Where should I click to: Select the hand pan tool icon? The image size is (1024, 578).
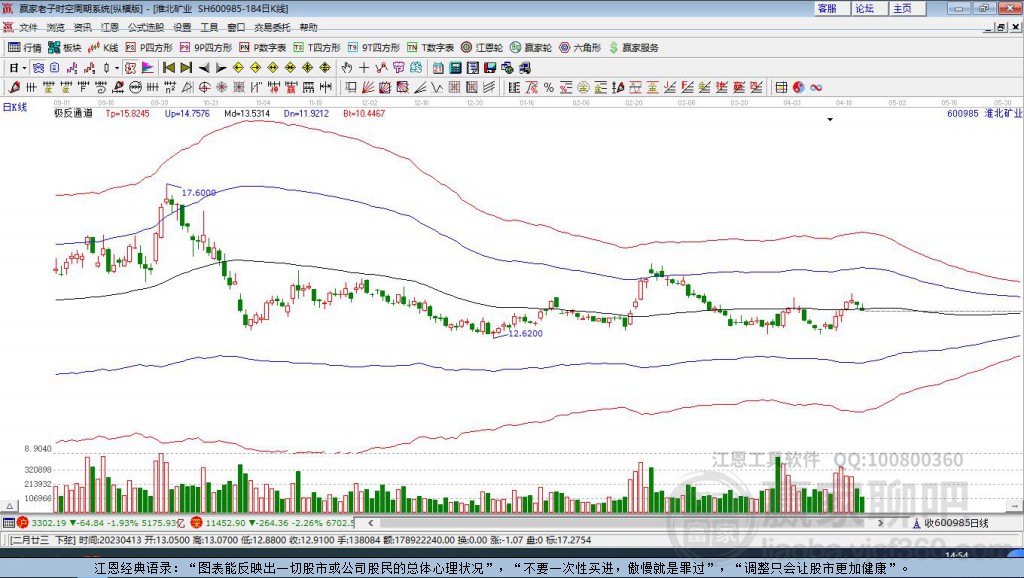[x=347, y=68]
